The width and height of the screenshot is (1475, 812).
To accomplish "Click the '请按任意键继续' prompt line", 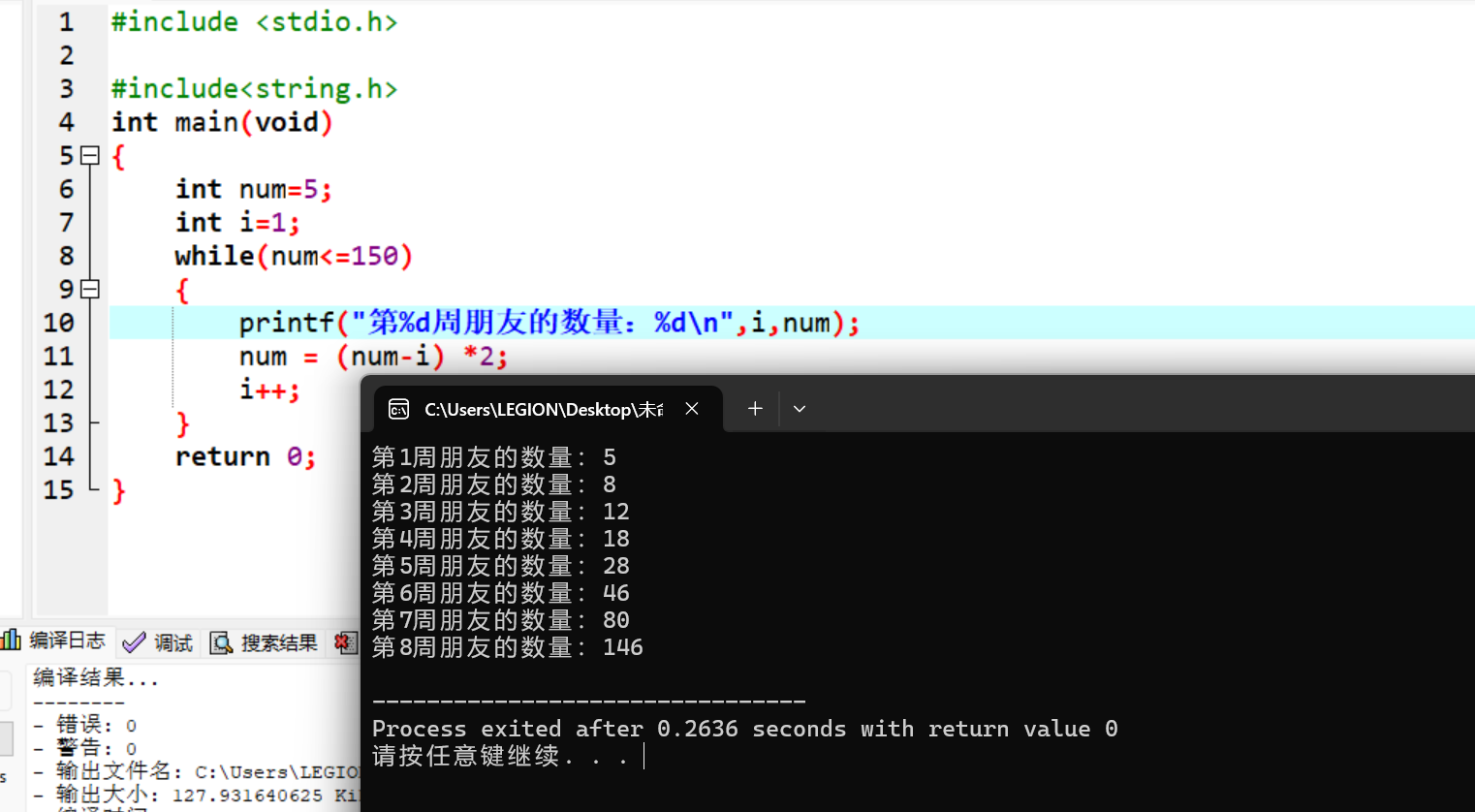I will click(x=500, y=756).
